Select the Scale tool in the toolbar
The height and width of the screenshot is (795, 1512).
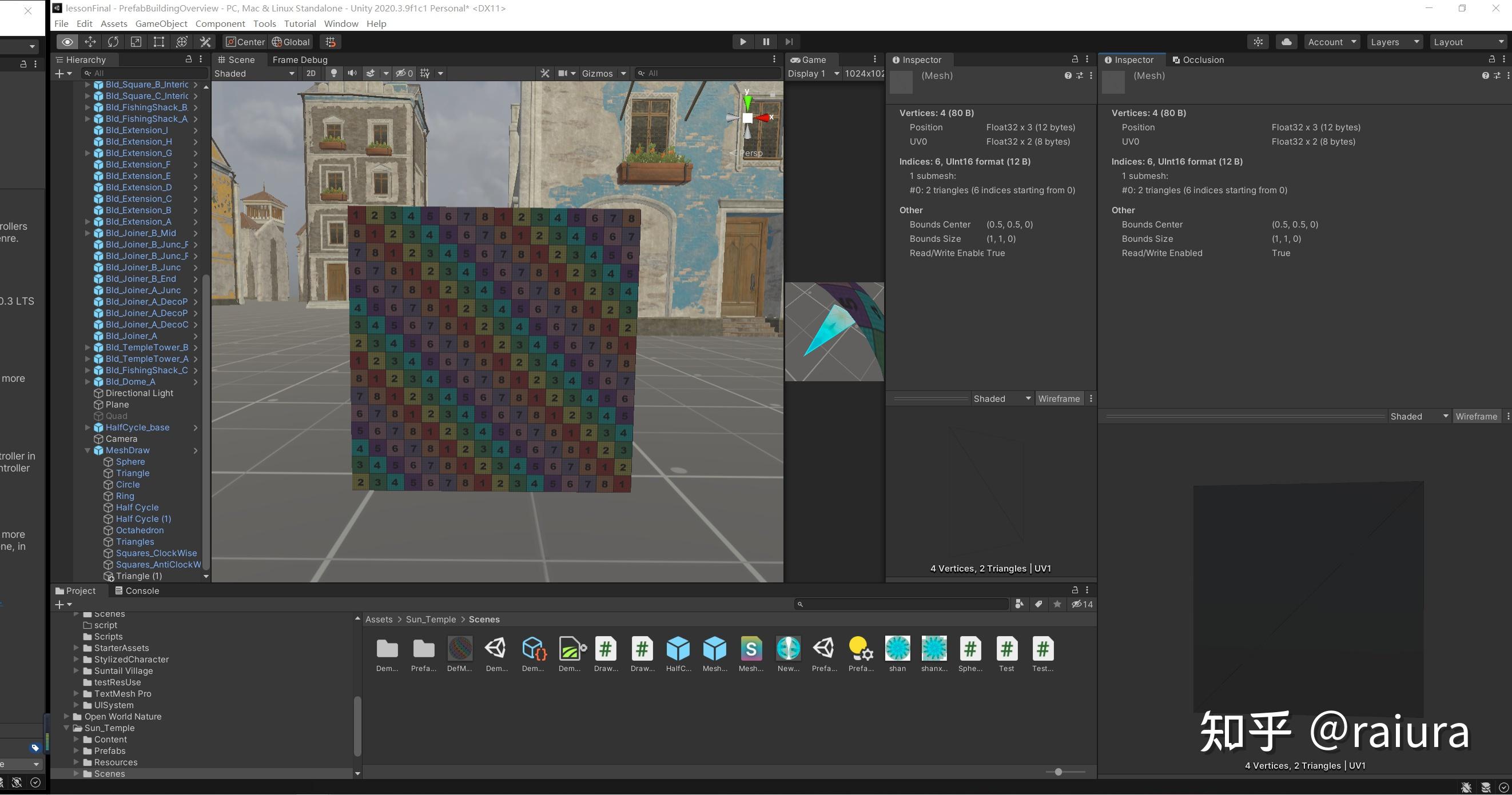136,42
